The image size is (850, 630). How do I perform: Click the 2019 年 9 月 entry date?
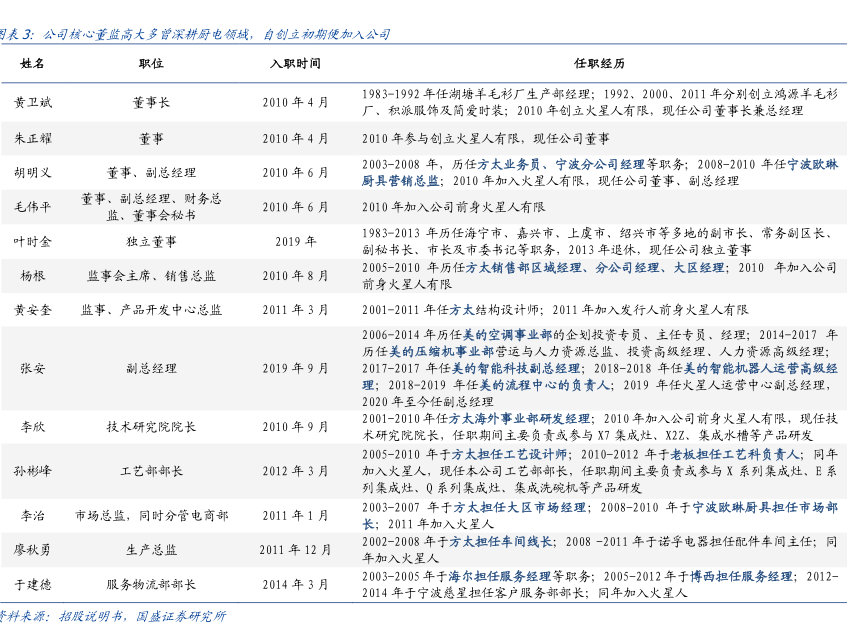(295, 368)
